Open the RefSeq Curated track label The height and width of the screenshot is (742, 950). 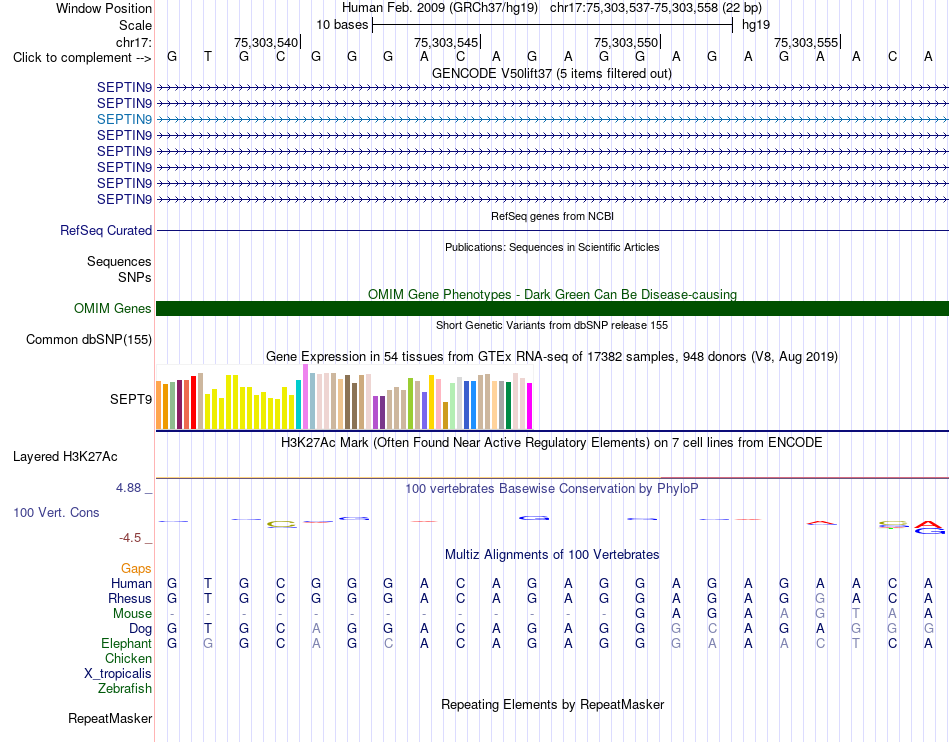click(x=106, y=231)
